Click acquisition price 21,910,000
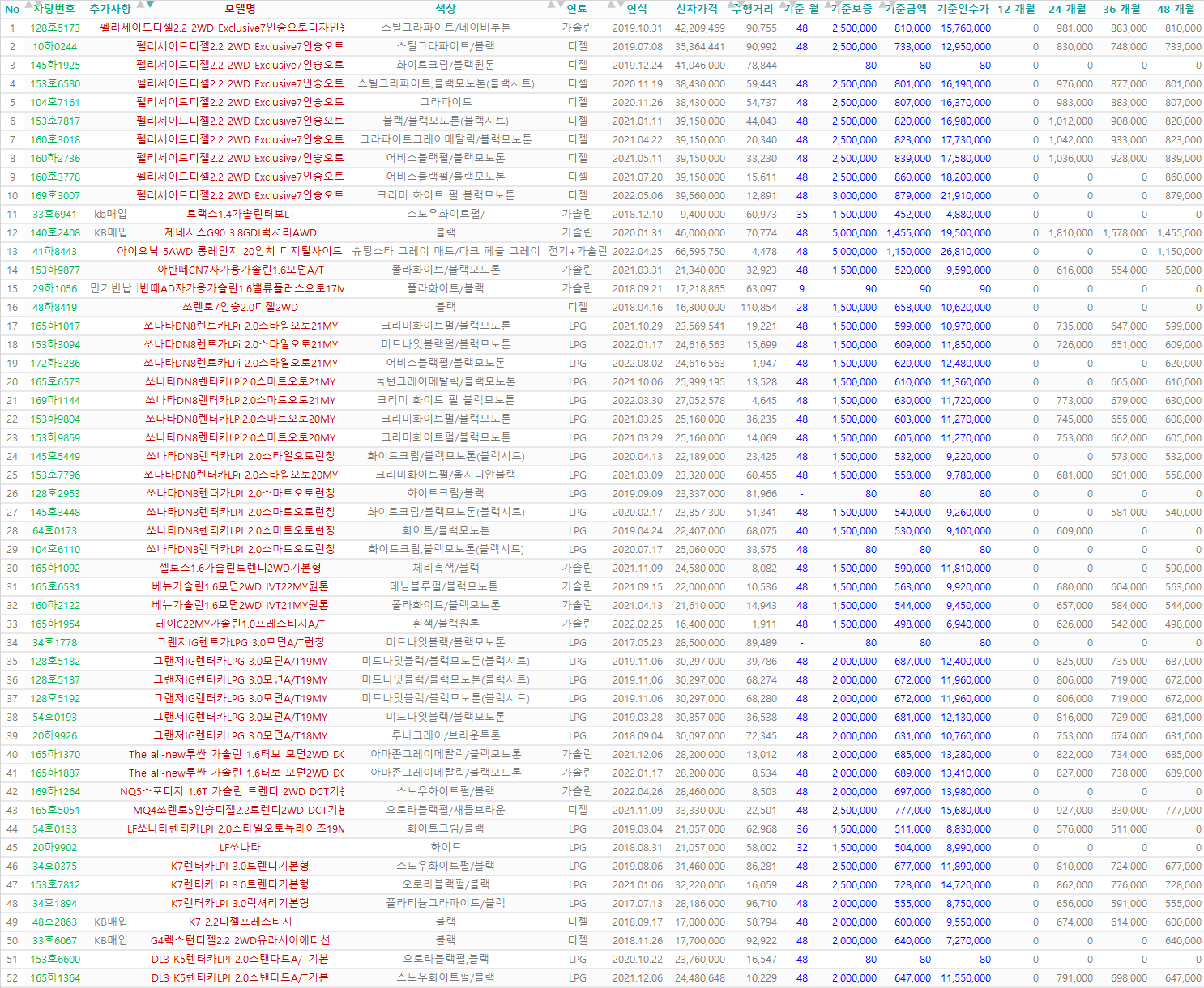 click(966, 195)
